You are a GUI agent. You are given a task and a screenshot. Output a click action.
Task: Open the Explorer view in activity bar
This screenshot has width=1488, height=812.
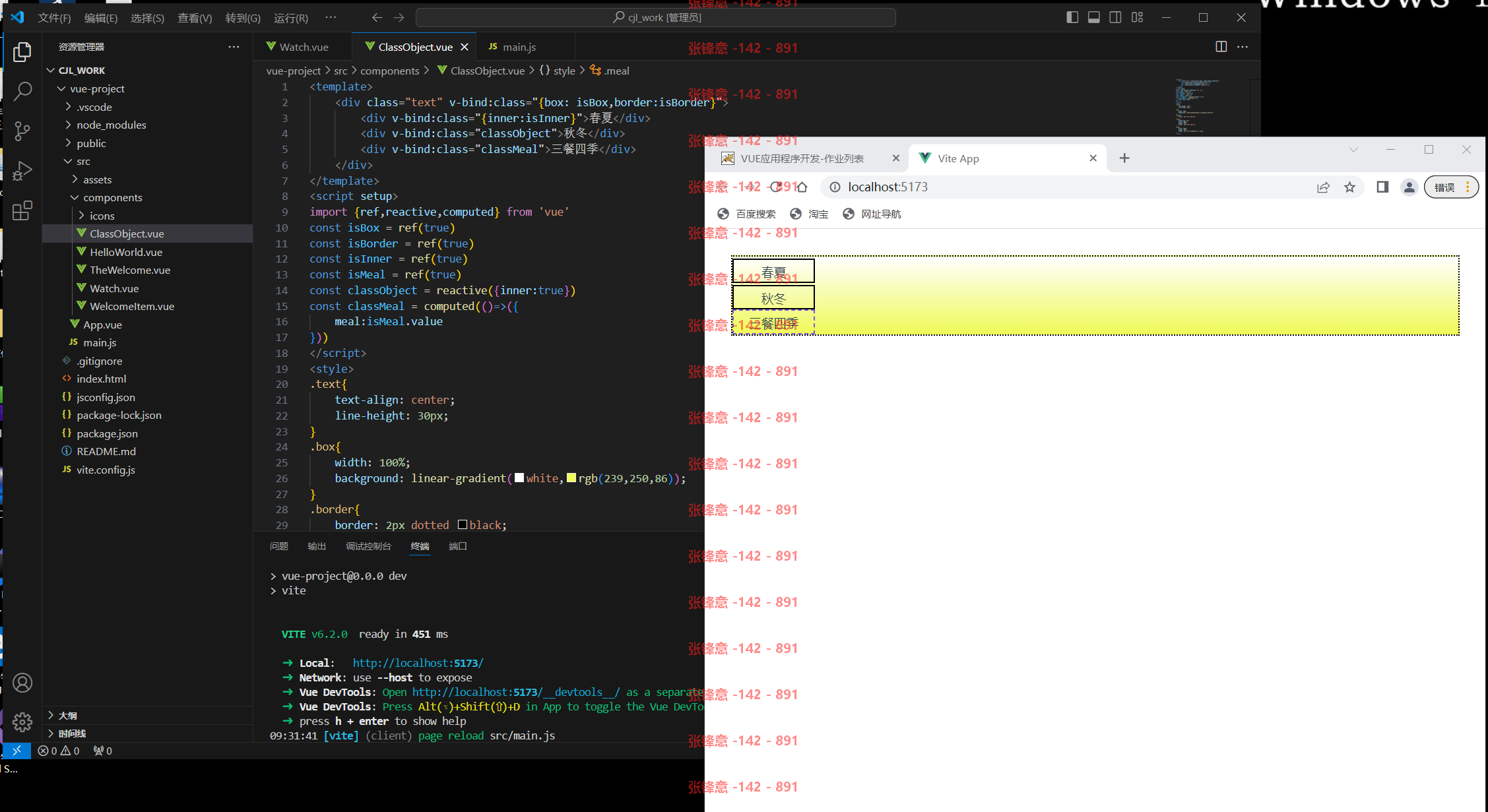22,52
